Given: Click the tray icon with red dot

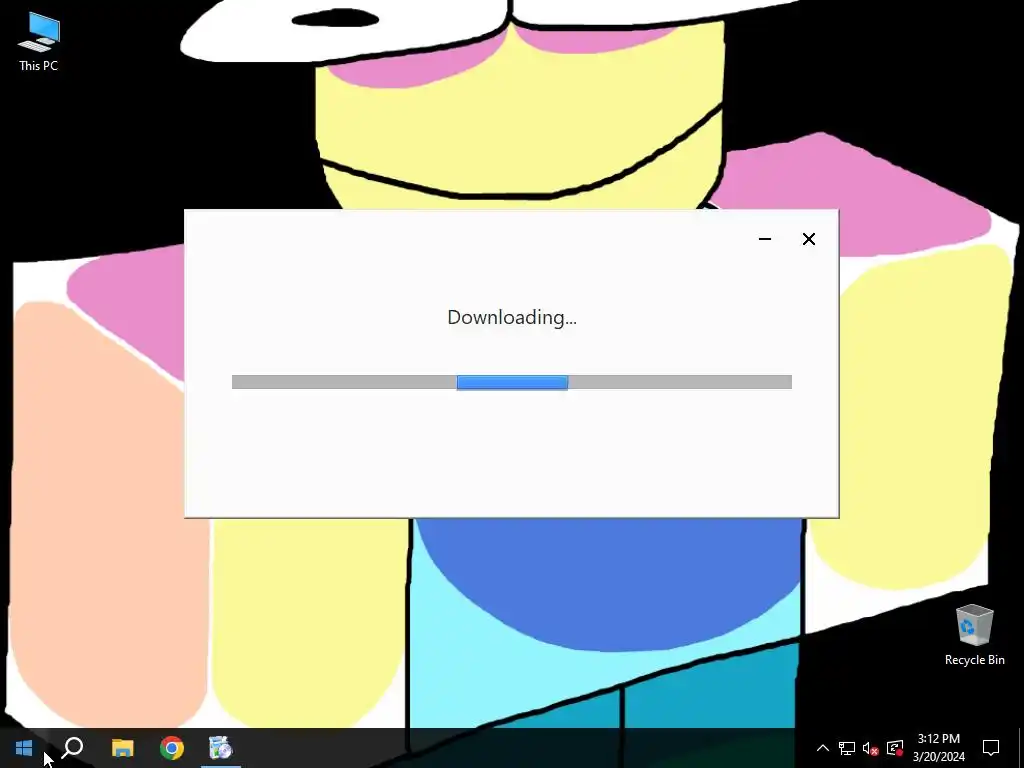Looking at the screenshot, I should [x=895, y=748].
